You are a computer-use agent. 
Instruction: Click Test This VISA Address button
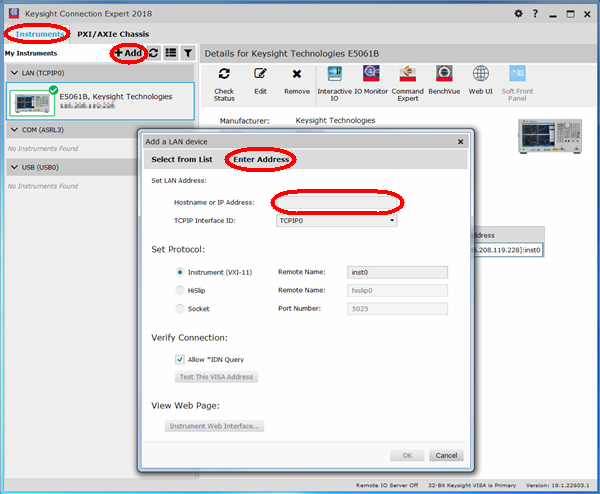tap(216, 377)
